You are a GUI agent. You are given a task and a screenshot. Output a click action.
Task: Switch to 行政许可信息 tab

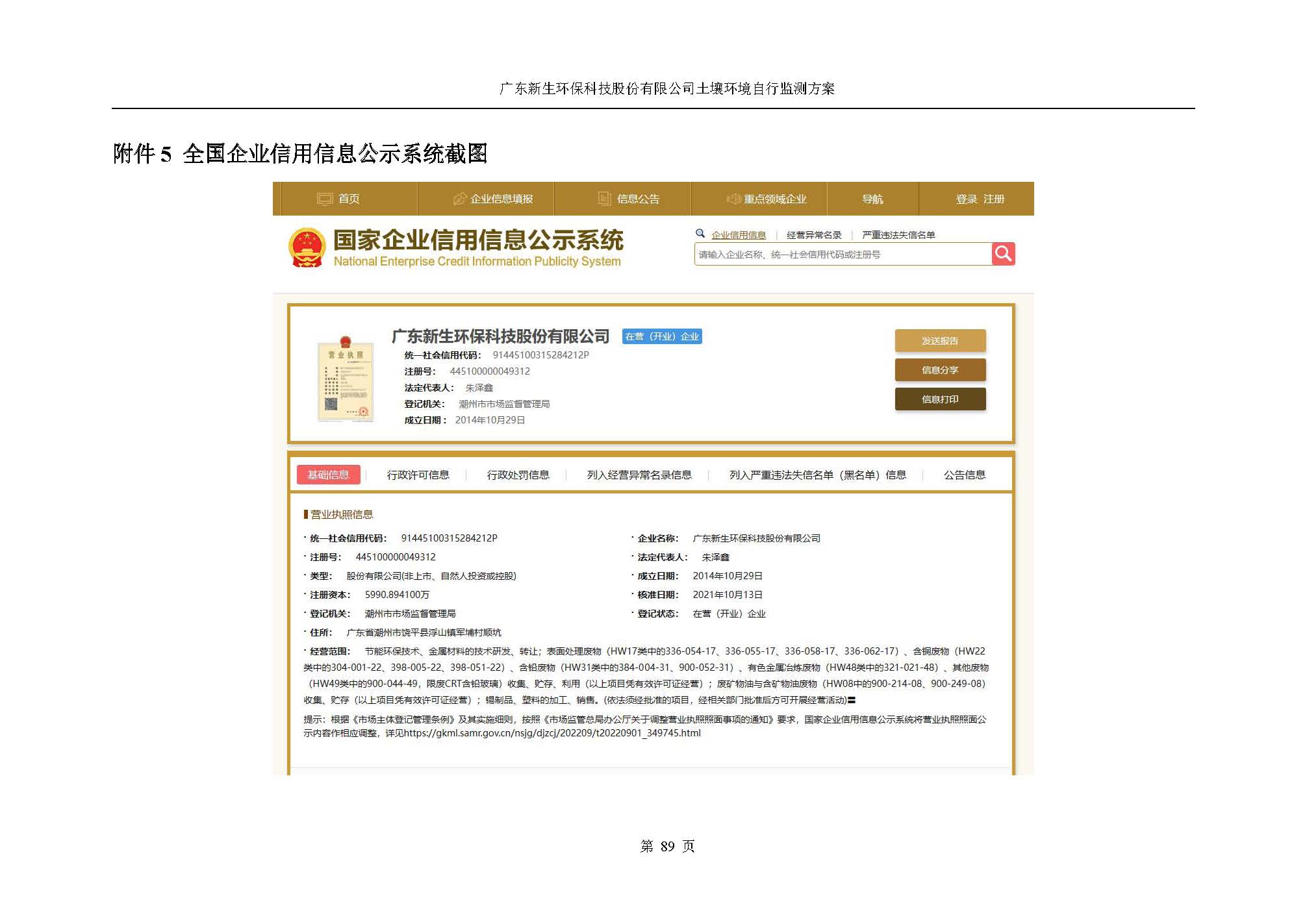418,475
